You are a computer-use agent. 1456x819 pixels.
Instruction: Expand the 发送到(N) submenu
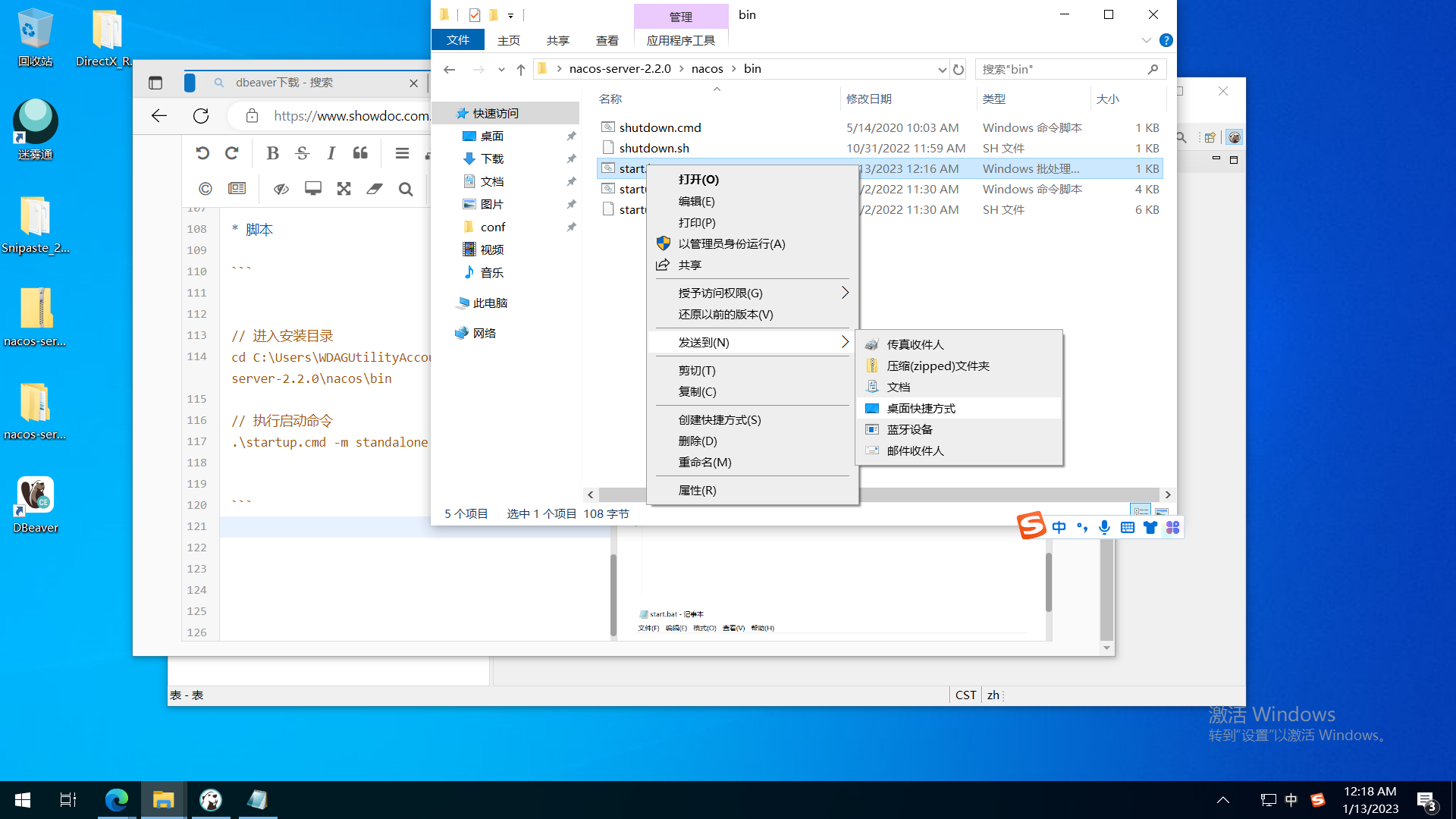[752, 343]
